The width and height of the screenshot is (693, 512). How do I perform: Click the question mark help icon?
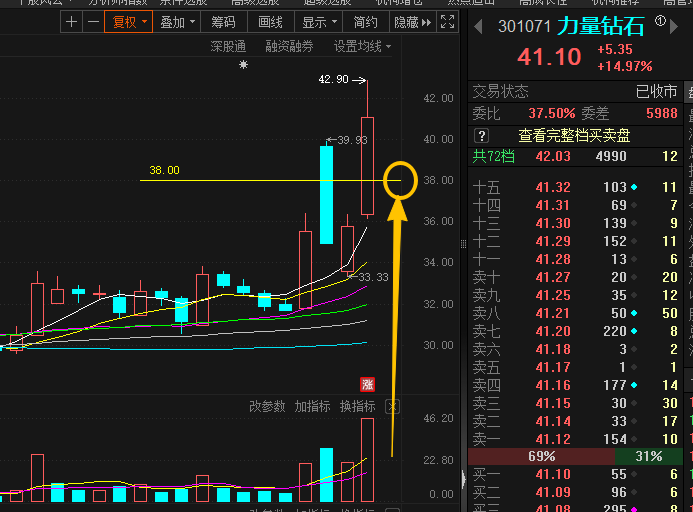tap(481, 136)
